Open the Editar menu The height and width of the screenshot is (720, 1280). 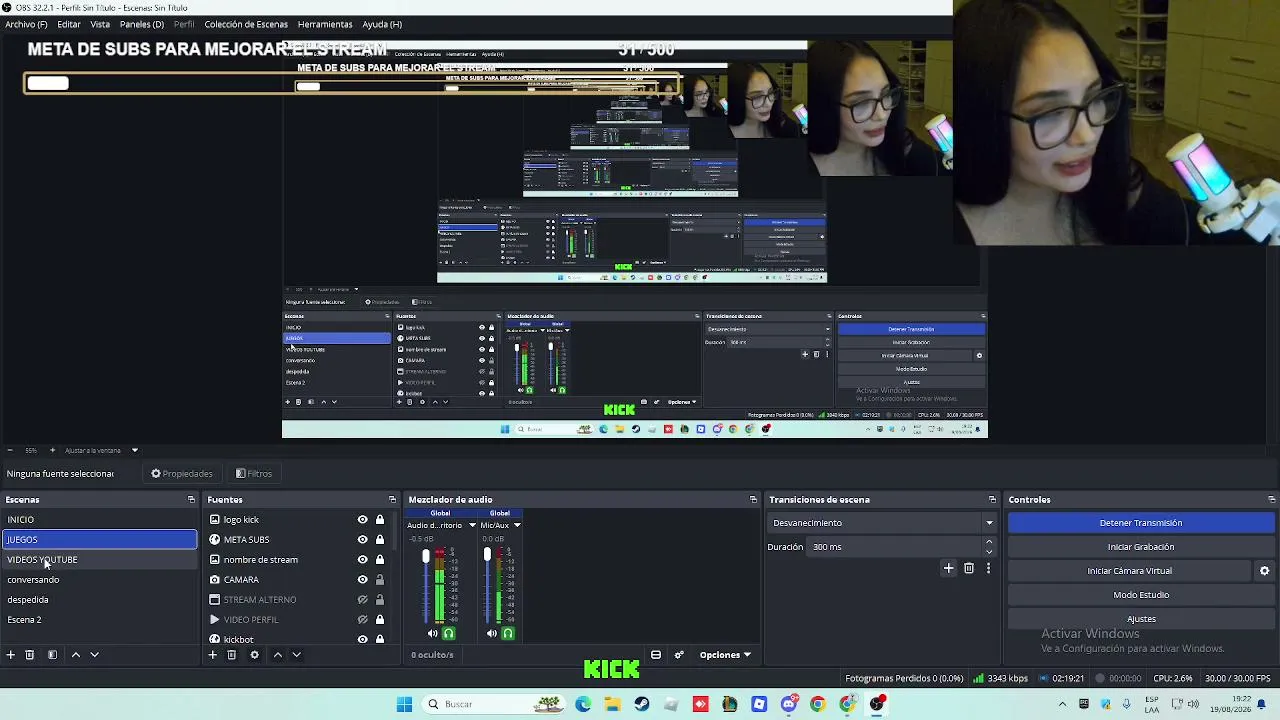point(69,24)
